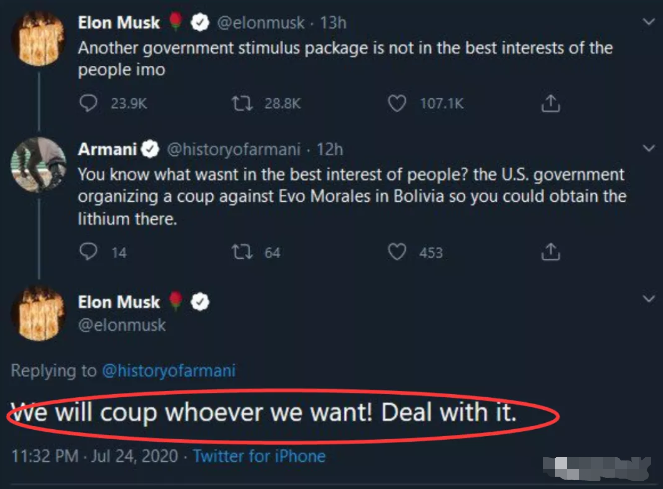
Task: Click the verified badge beside Armani
Action: coord(148,150)
